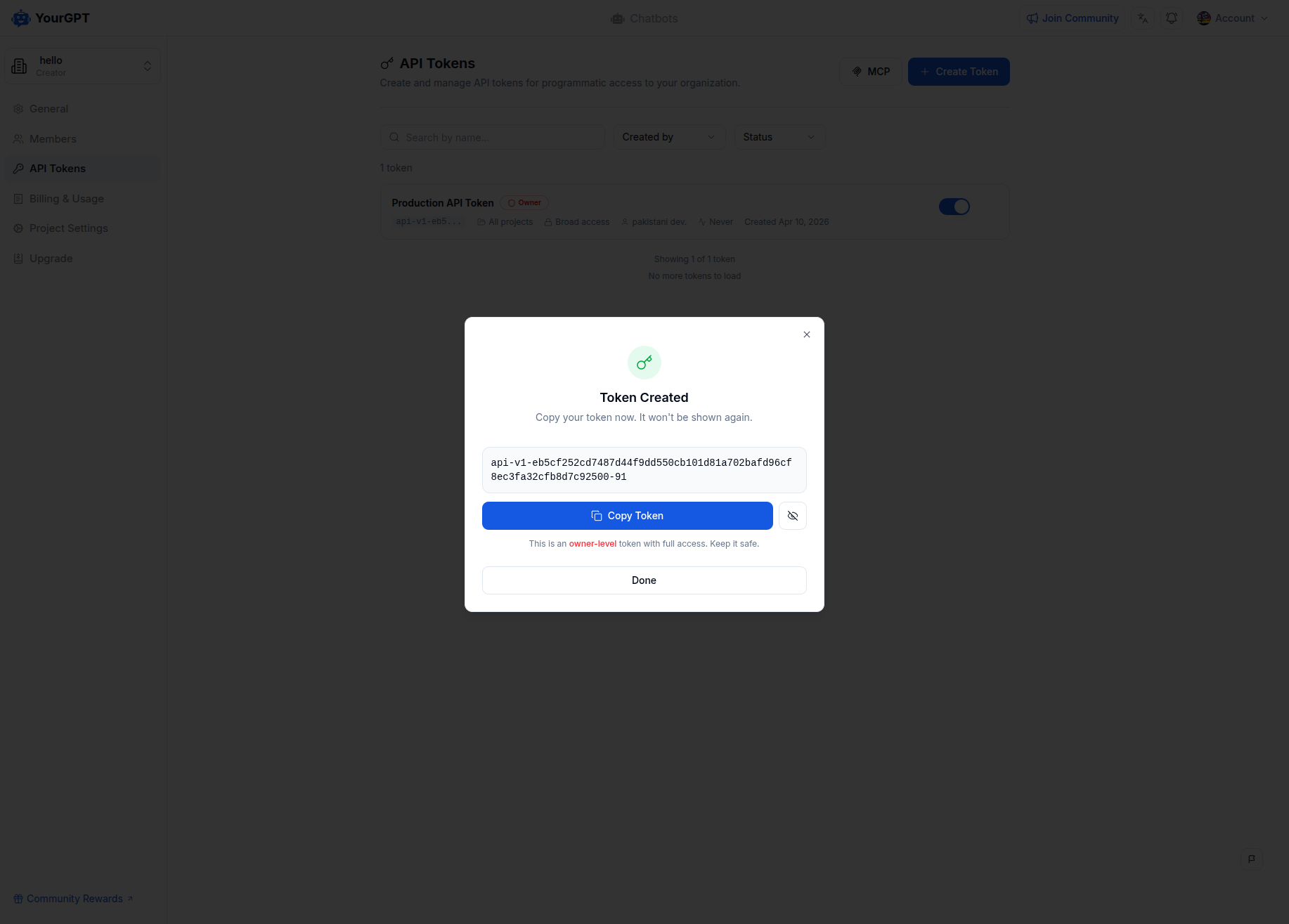Click the notification bell icon
This screenshot has width=1289, height=924.
tap(1172, 18)
